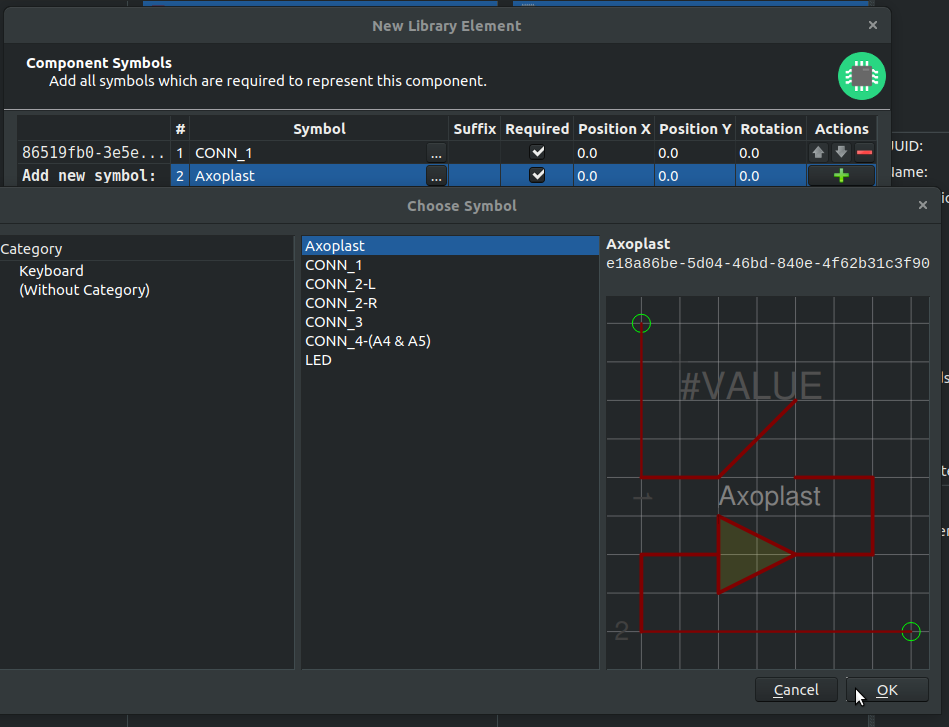The width and height of the screenshot is (949, 727).
Task: Close the Choose Symbol dialog
Action: 922,205
